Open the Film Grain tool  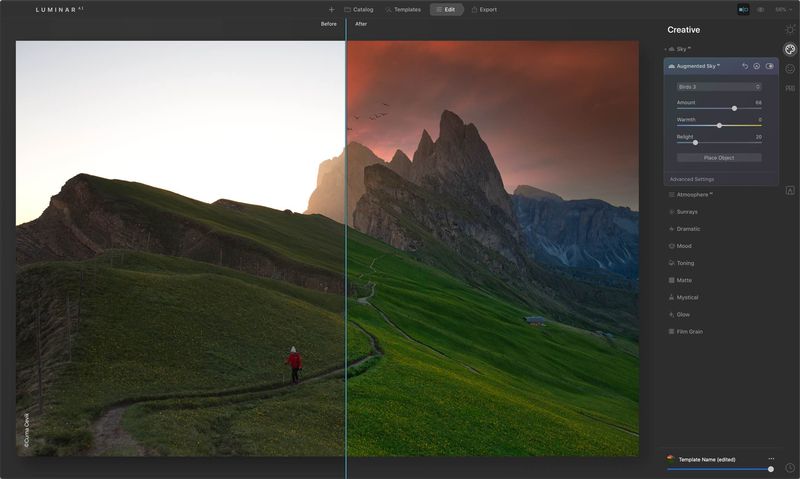point(686,332)
